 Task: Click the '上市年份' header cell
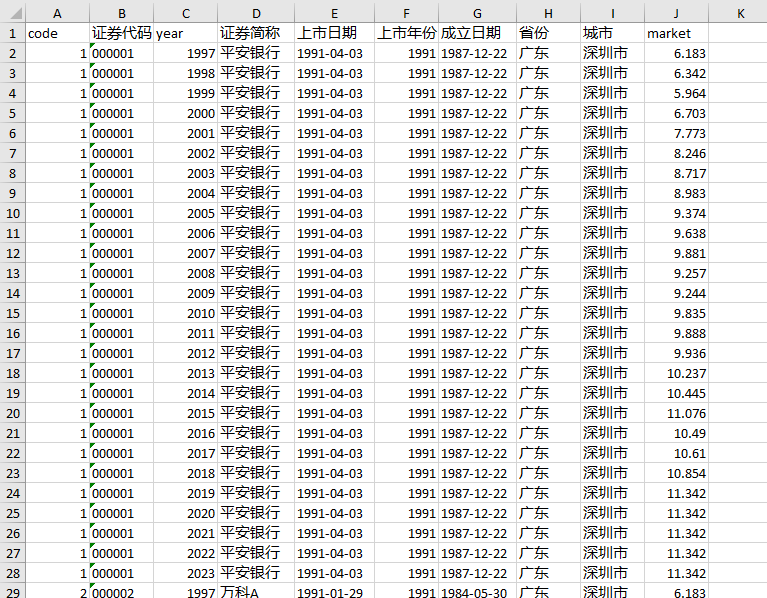pyautogui.click(x=406, y=33)
